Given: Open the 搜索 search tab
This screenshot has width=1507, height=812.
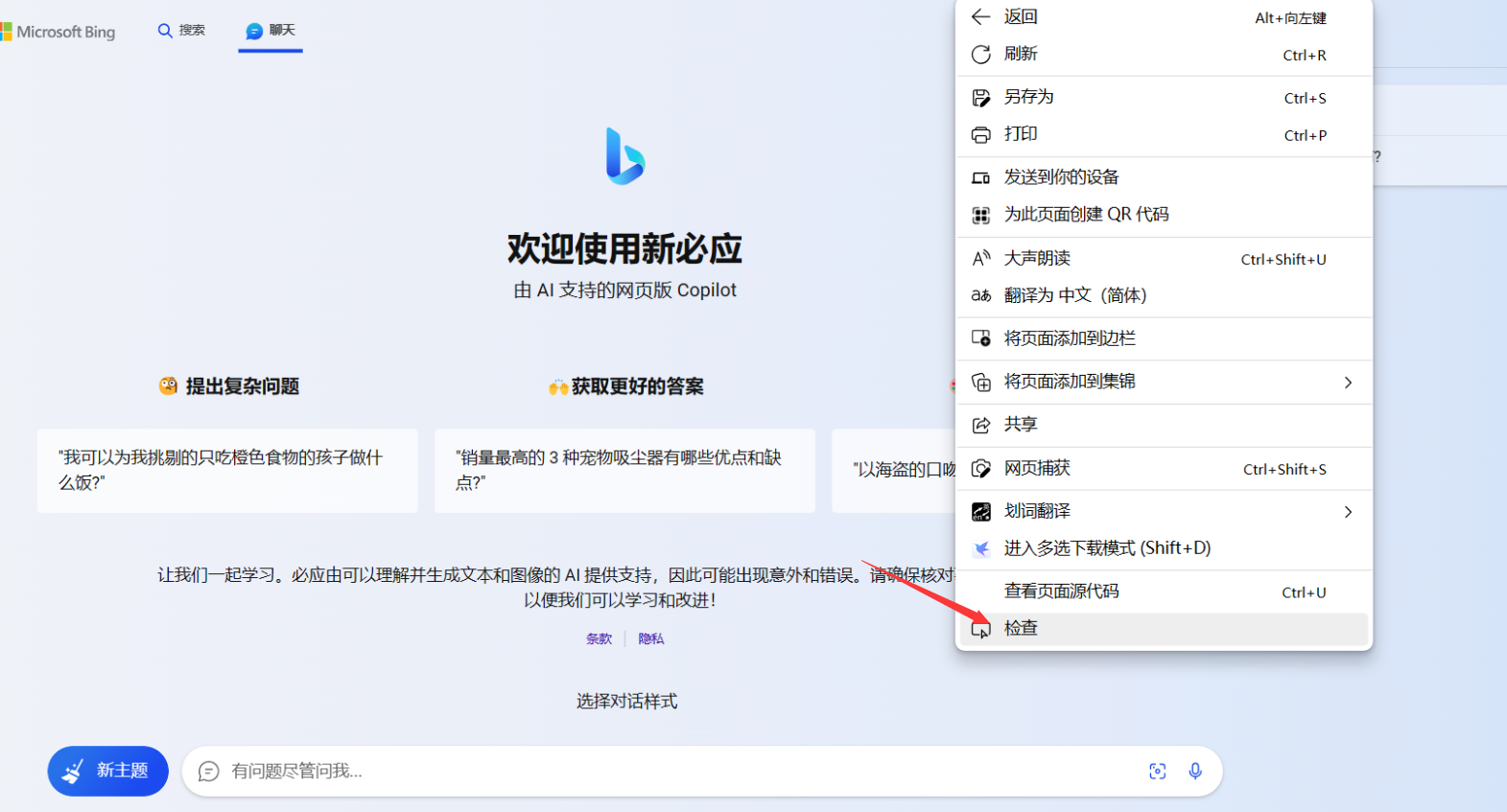Looking at the screenshot, I should (x=181, y=31).
